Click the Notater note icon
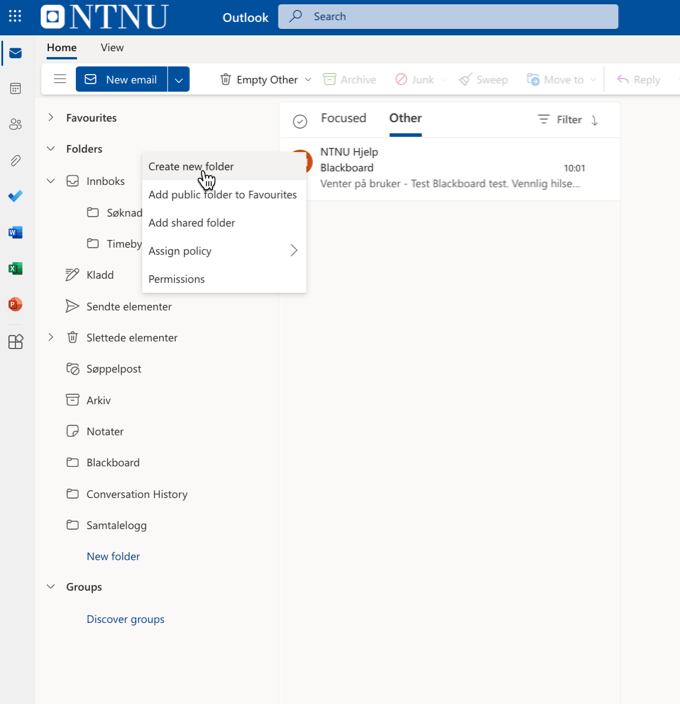This screenshot has height=704, width=680. 72,431
